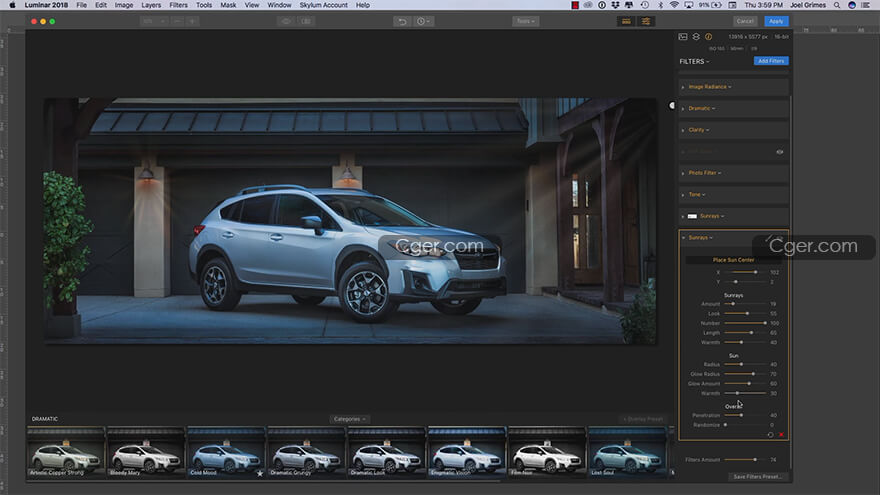Open Spotlight search in the menu bar

click(x=837, y=5)
